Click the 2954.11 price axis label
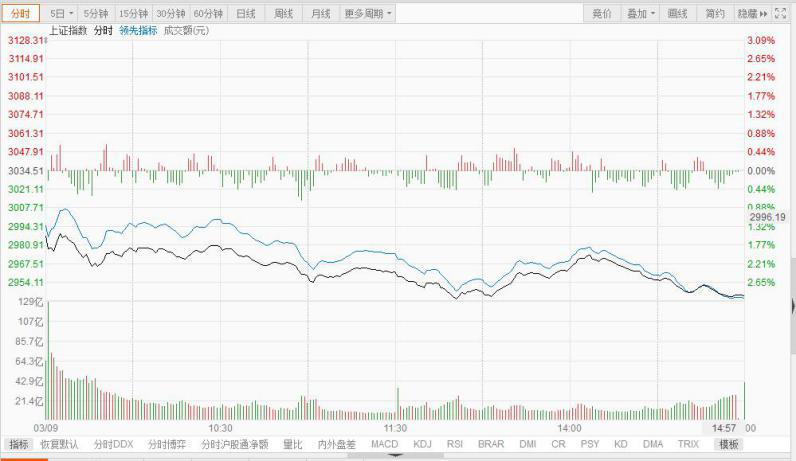The width and height of the screenshot is (796, 461). pyautogui.click(x=26, y=282)
